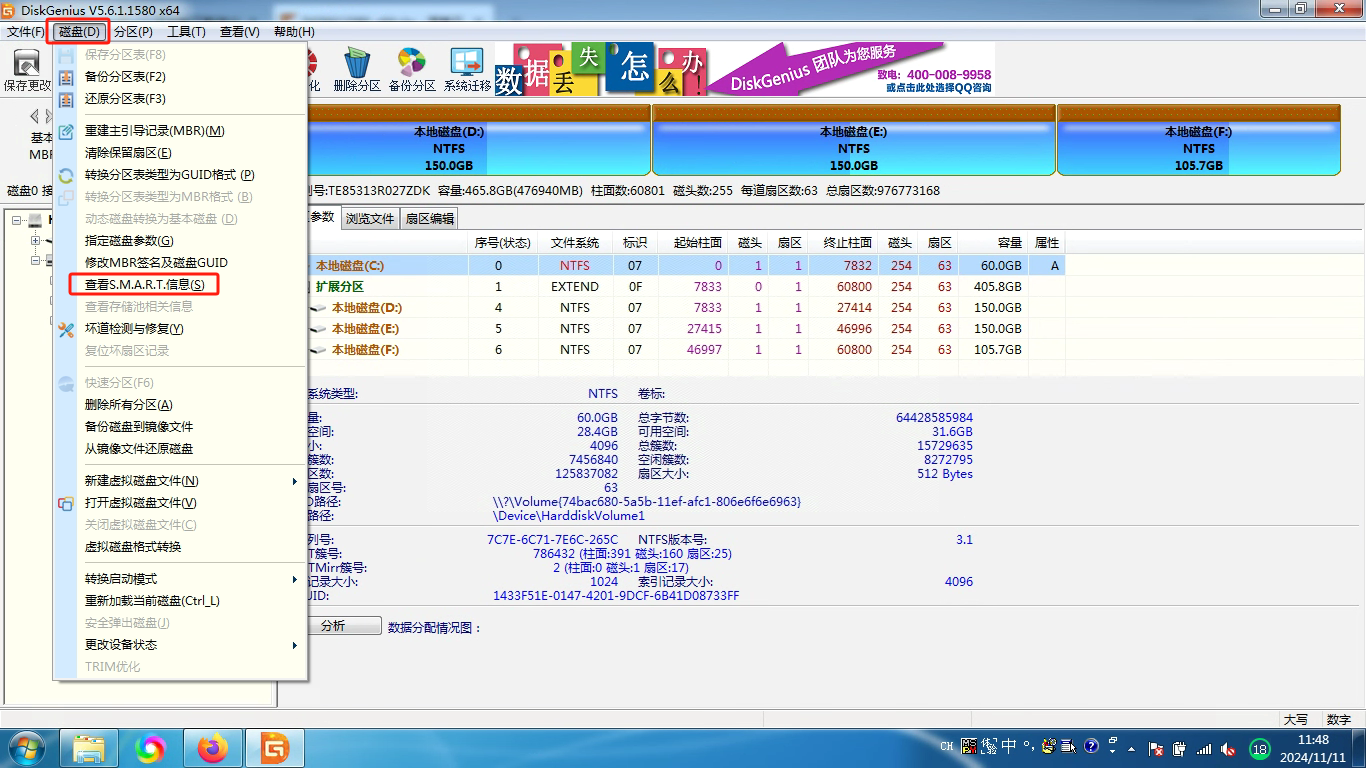Viewport: 1366px width, 768px height.
Task: Open Chrome from the taskbar
Action: pyautogui.click(x=151, y=747)
